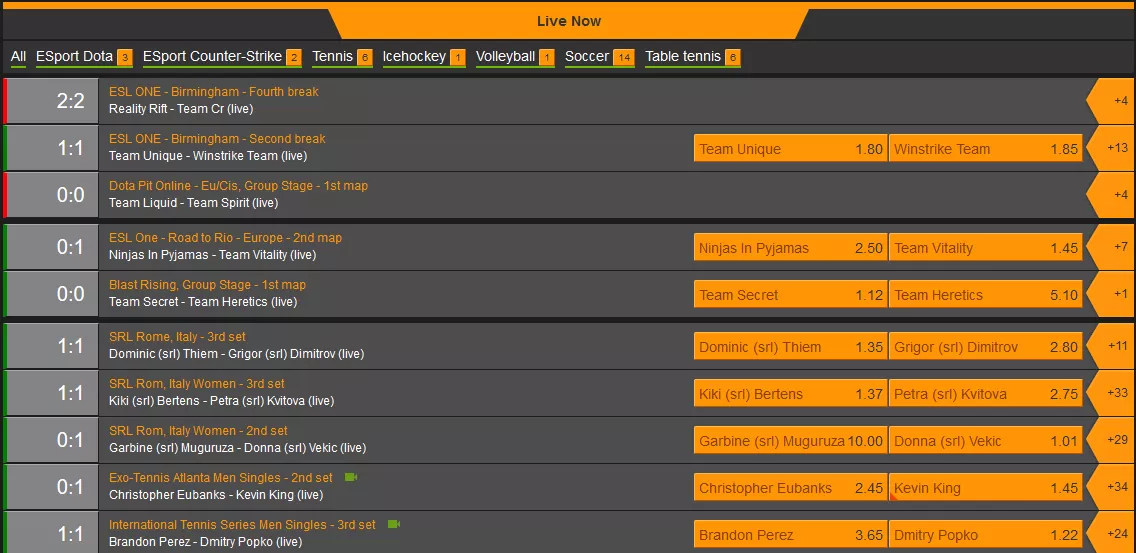Select Team Heretics at 5.10
Image resolution: width=1136 pixels, height=553 pixels.
click(x=986, y=294)
